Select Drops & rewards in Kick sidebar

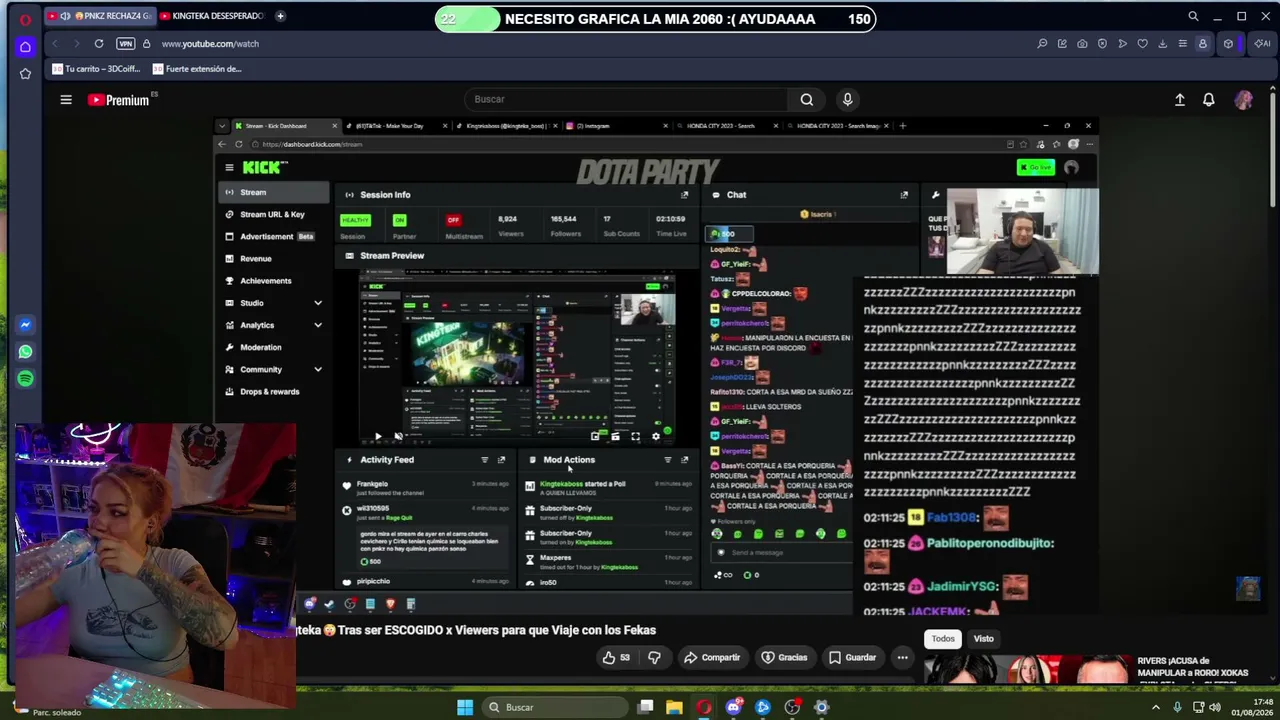click(x=273, y=392)
